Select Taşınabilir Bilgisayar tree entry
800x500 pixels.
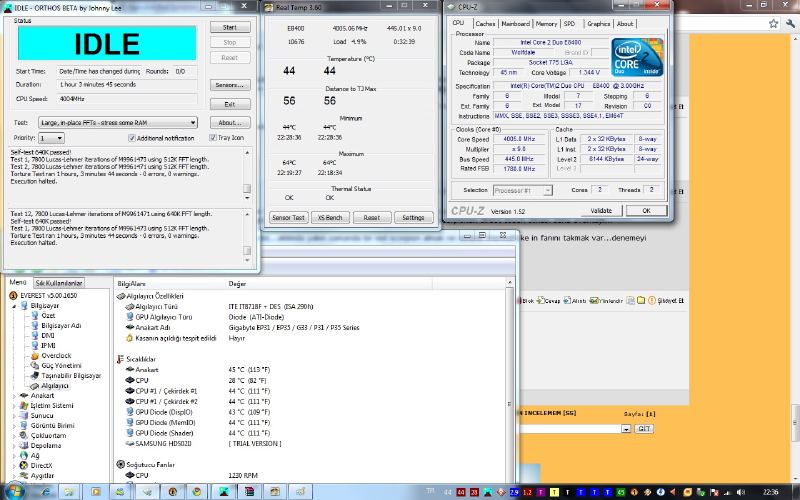[71, 376]
